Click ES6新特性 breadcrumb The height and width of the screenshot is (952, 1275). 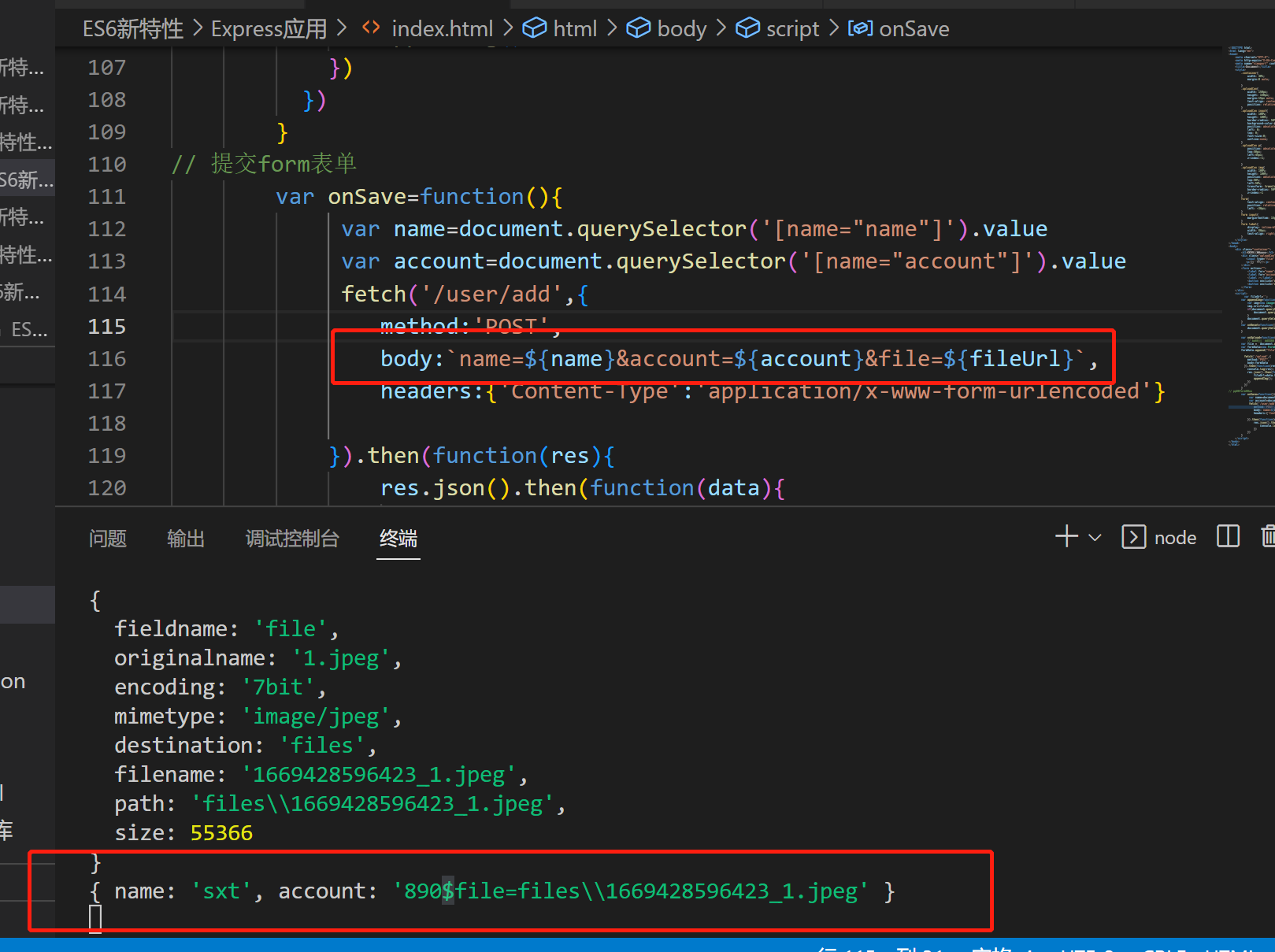[133, 29]
